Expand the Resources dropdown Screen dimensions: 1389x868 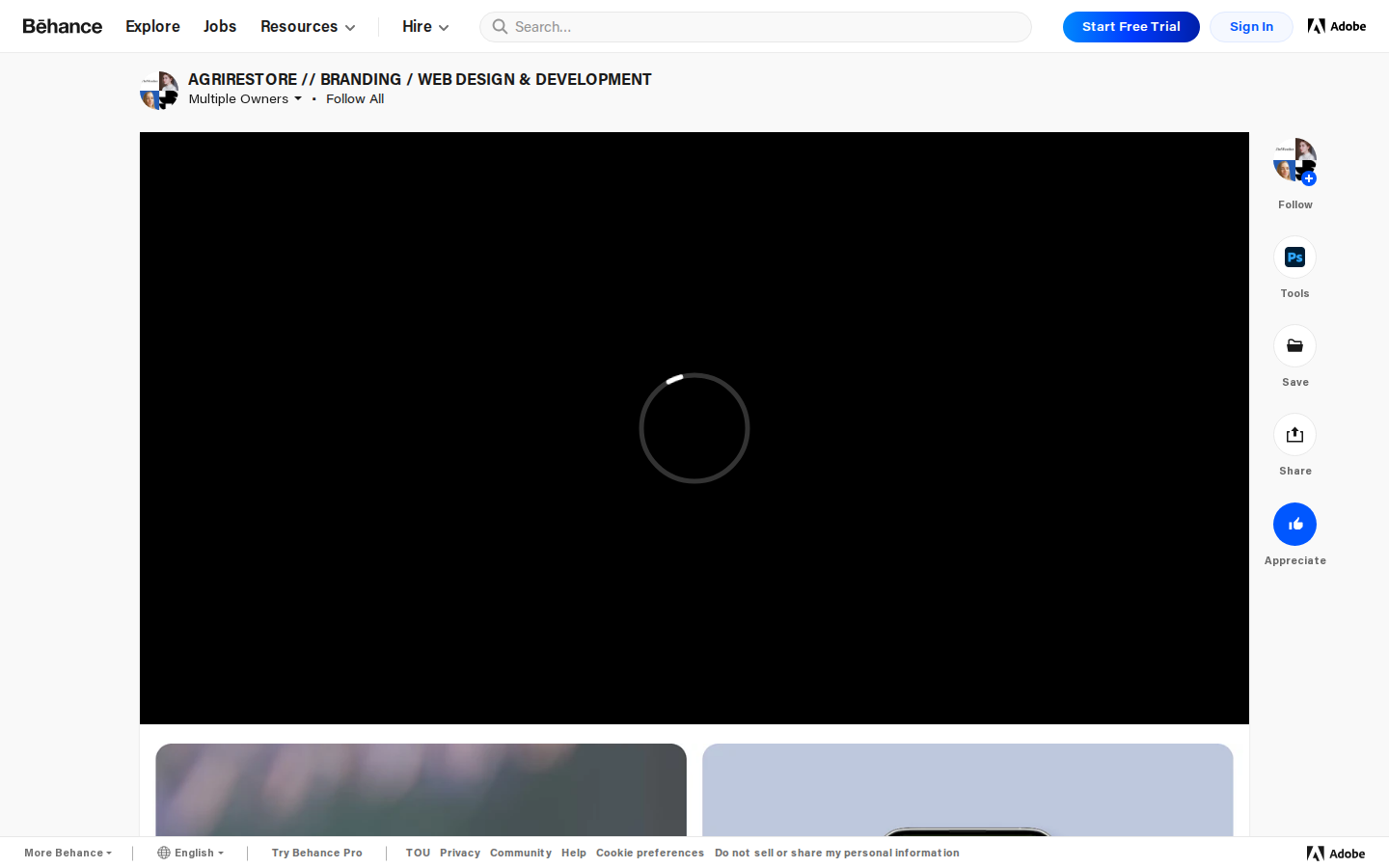308,27
